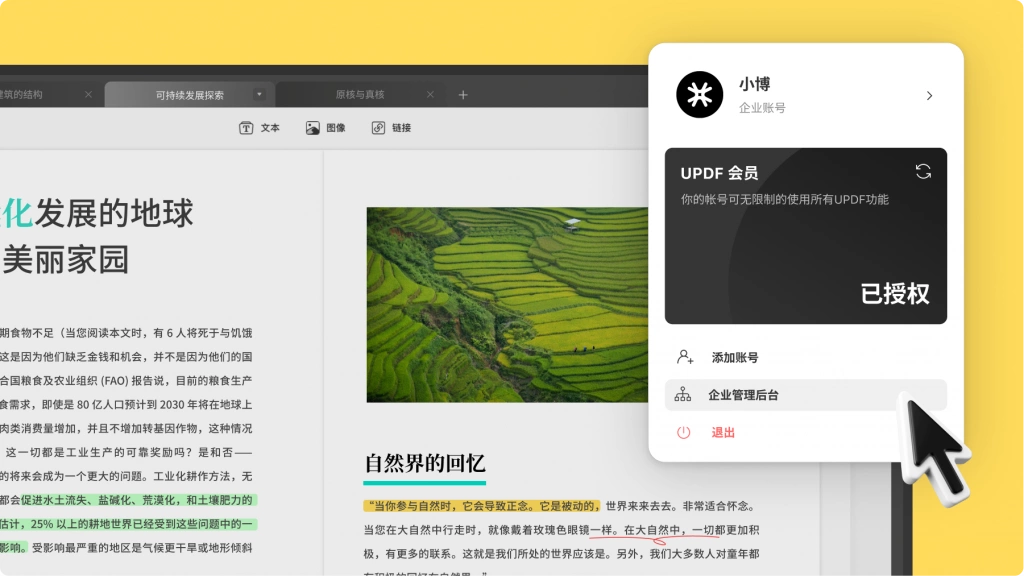Select the 图像 image tool icon

pyautogui.click(x=313, y=128)
